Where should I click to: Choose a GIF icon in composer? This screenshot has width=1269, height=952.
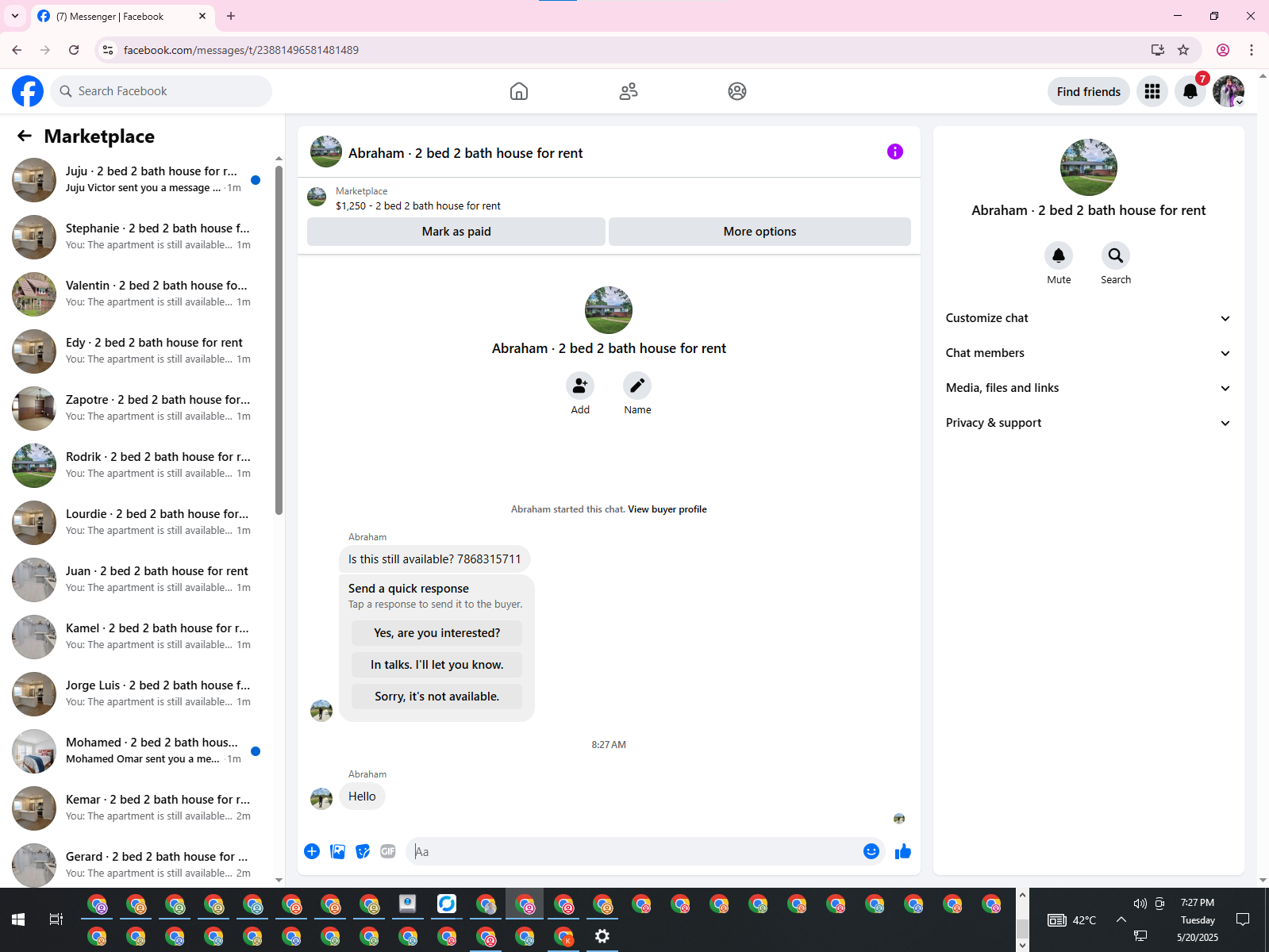[388, 851]
